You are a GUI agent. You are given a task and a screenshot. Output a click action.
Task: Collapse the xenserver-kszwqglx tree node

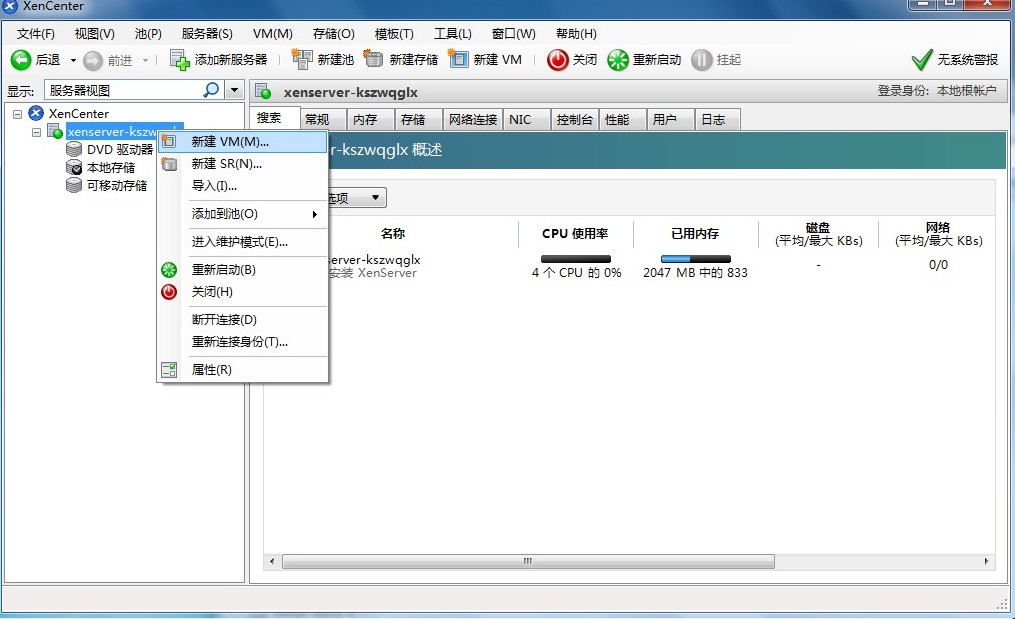[x=36, y=132]
